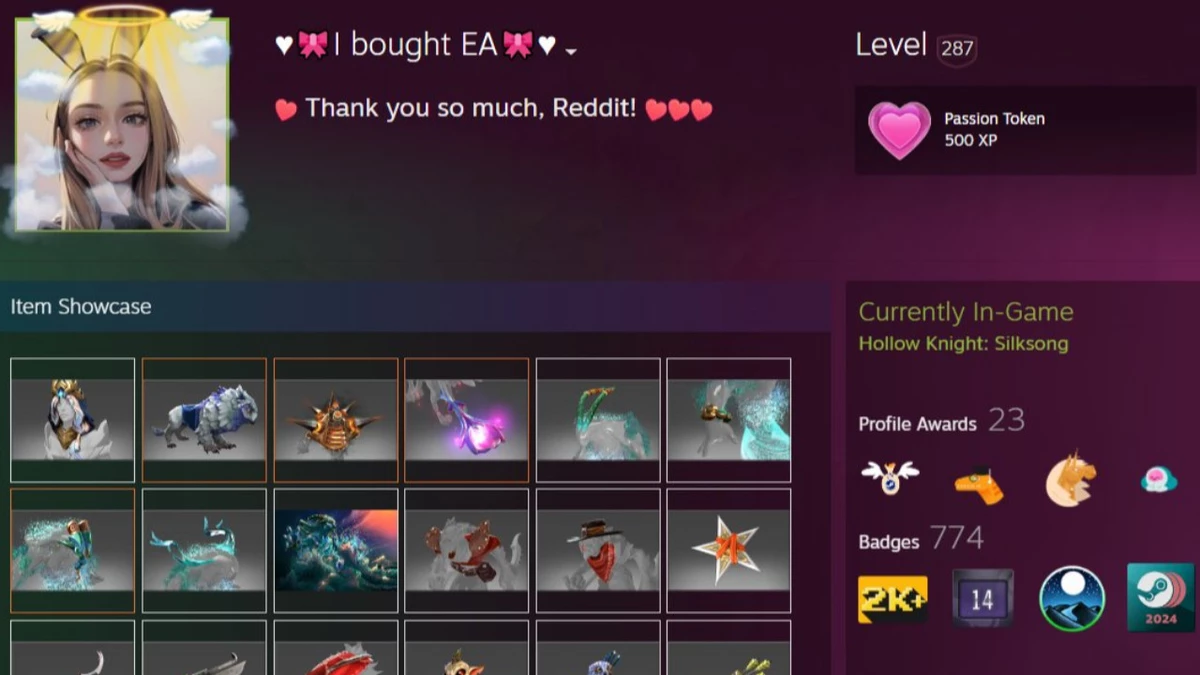Open the Level 287 badge
This screenshot has height=675, width=1200.
(957, 48)
